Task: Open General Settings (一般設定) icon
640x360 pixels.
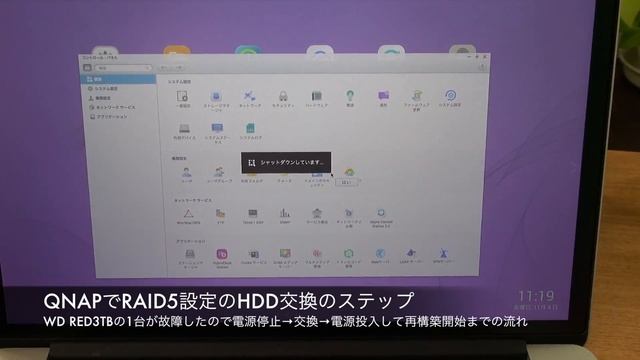Action: pyautogui.click(x=182, y=96)
